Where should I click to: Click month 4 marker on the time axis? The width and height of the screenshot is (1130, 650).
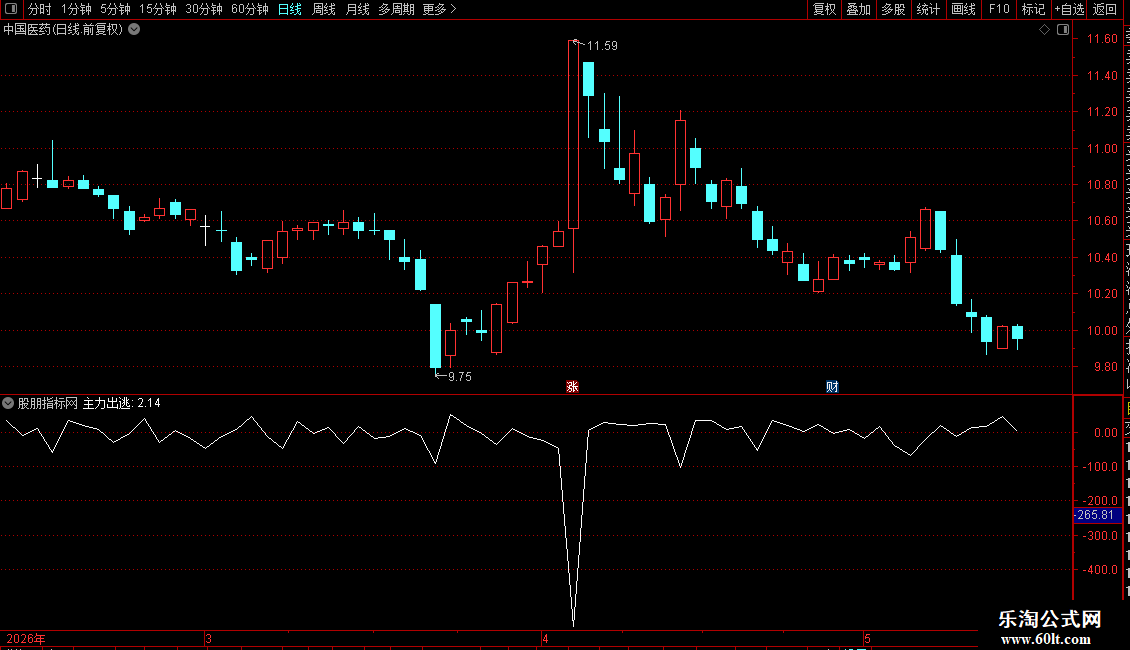(x=546, y=639)
